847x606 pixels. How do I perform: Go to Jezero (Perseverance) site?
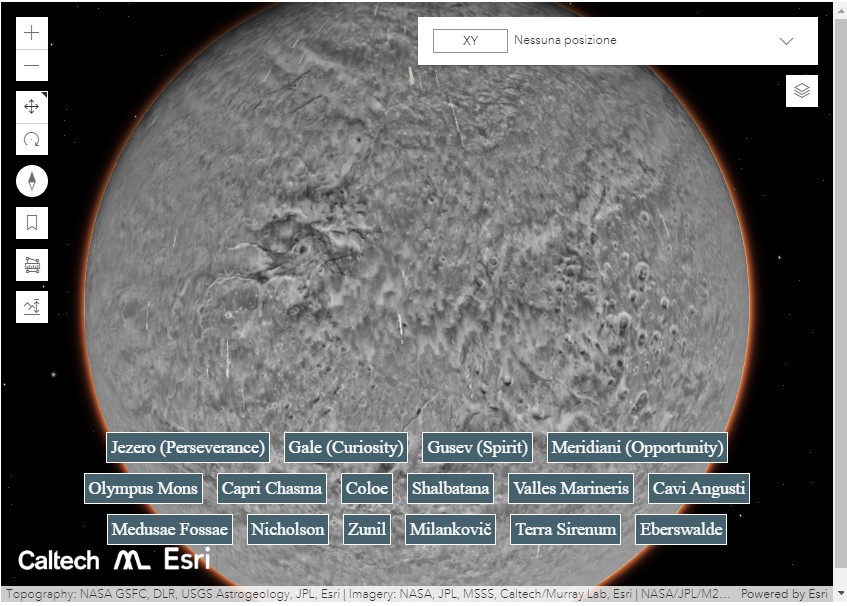click(x=188, y=447)
